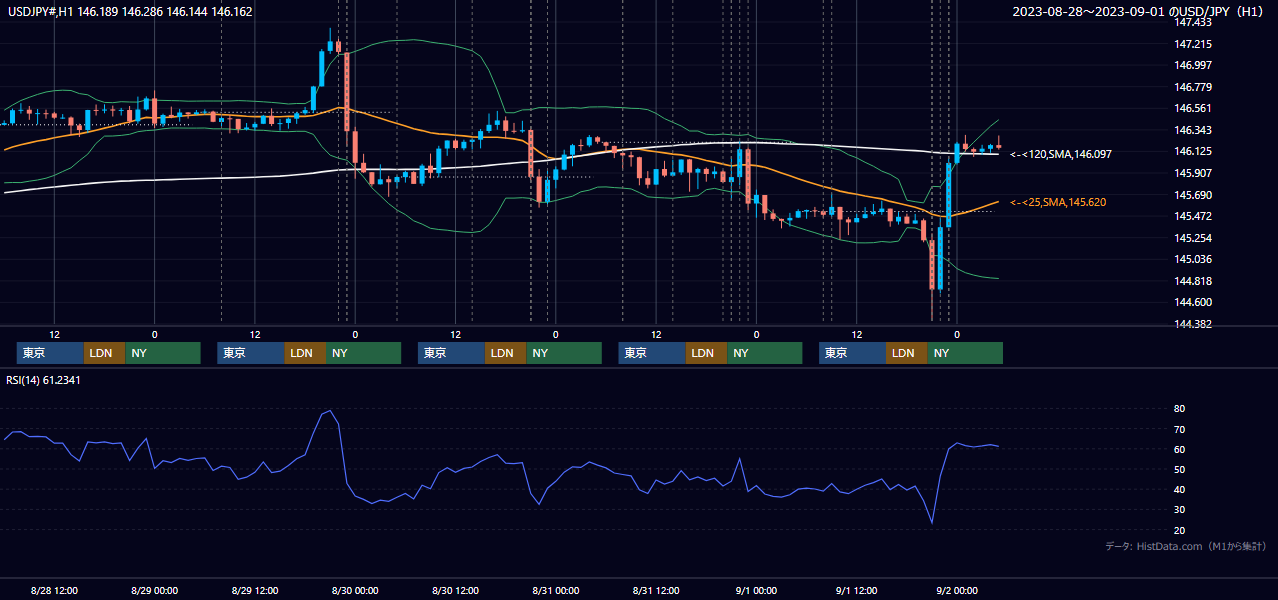Click the 144.818 price axis label
Screen dimensions: 1278x600
click(1194, 282)
